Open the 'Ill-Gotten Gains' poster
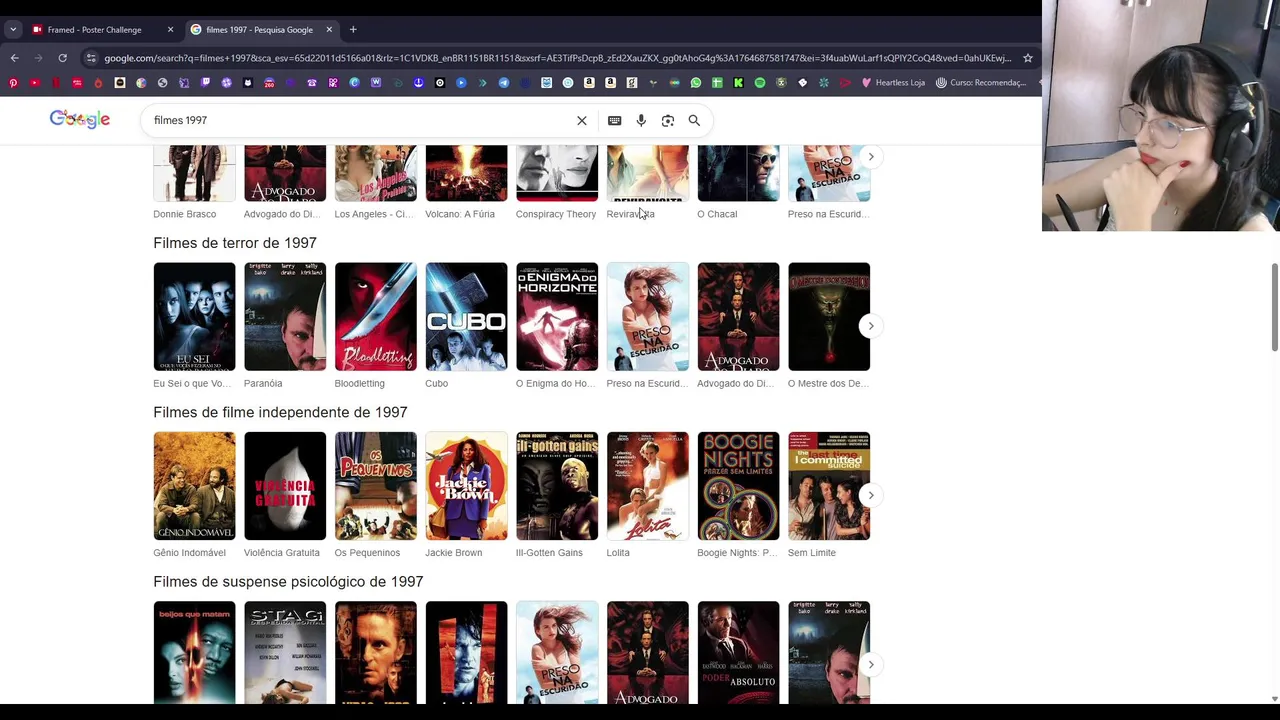Screen dimensions: 1280x720 [557, 486]
